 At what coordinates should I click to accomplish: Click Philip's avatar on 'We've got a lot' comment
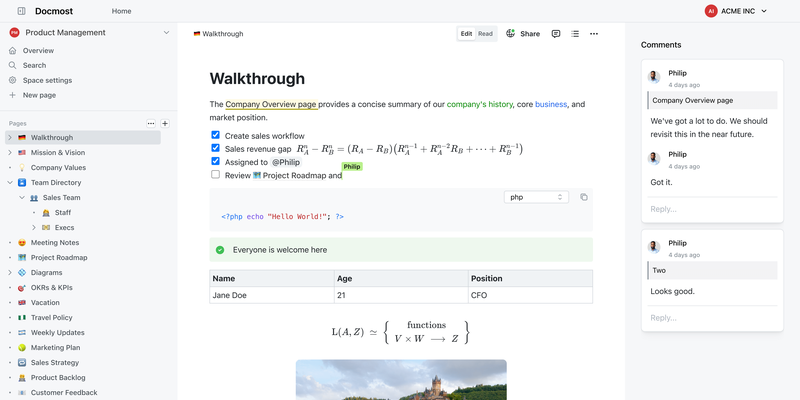click(x=654, y=77)
